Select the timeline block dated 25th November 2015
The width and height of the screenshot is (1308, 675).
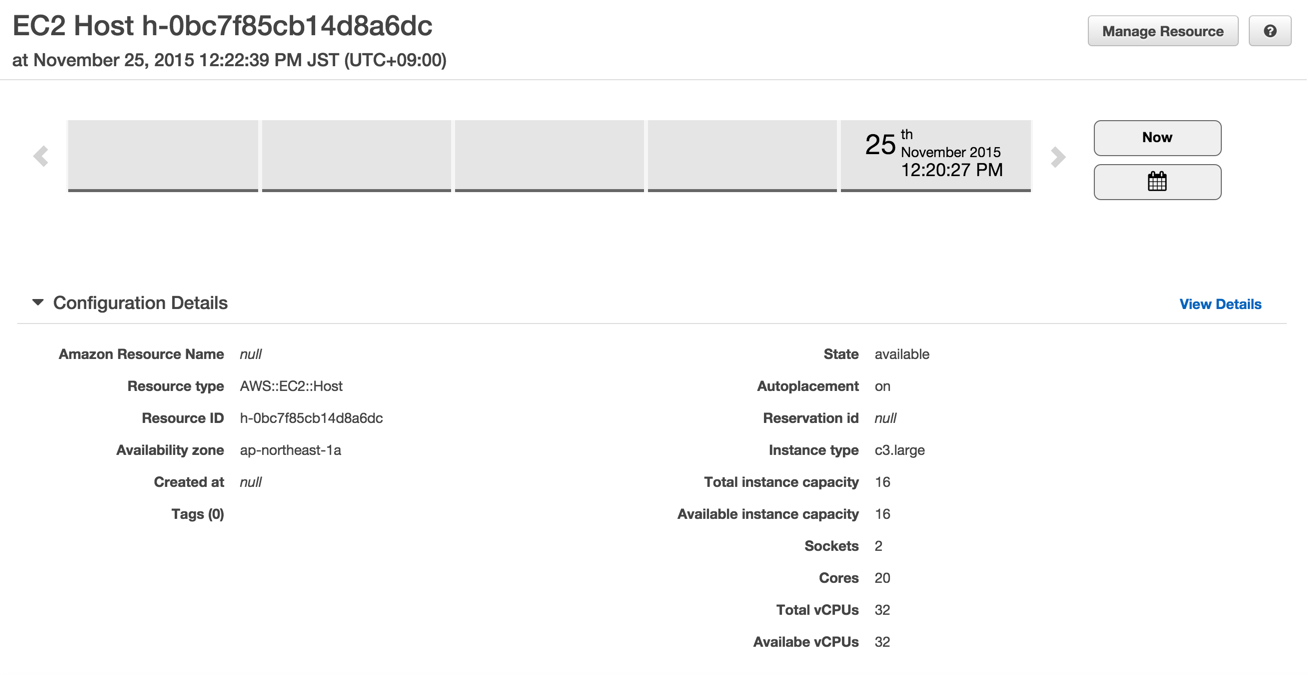tap(935, 156)
